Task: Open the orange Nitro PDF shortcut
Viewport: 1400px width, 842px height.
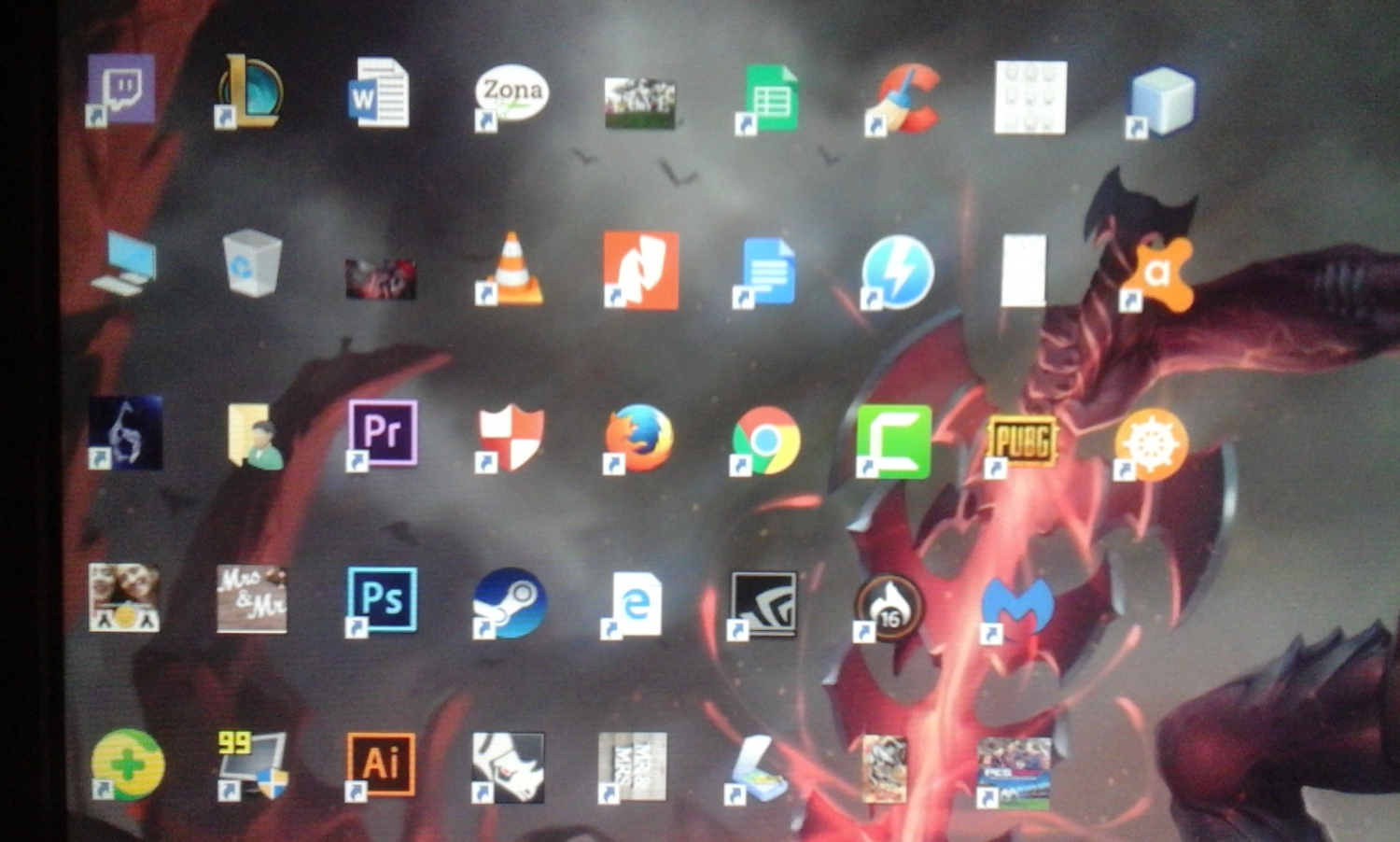Action: pyautogui.click(x=640, y=270)
